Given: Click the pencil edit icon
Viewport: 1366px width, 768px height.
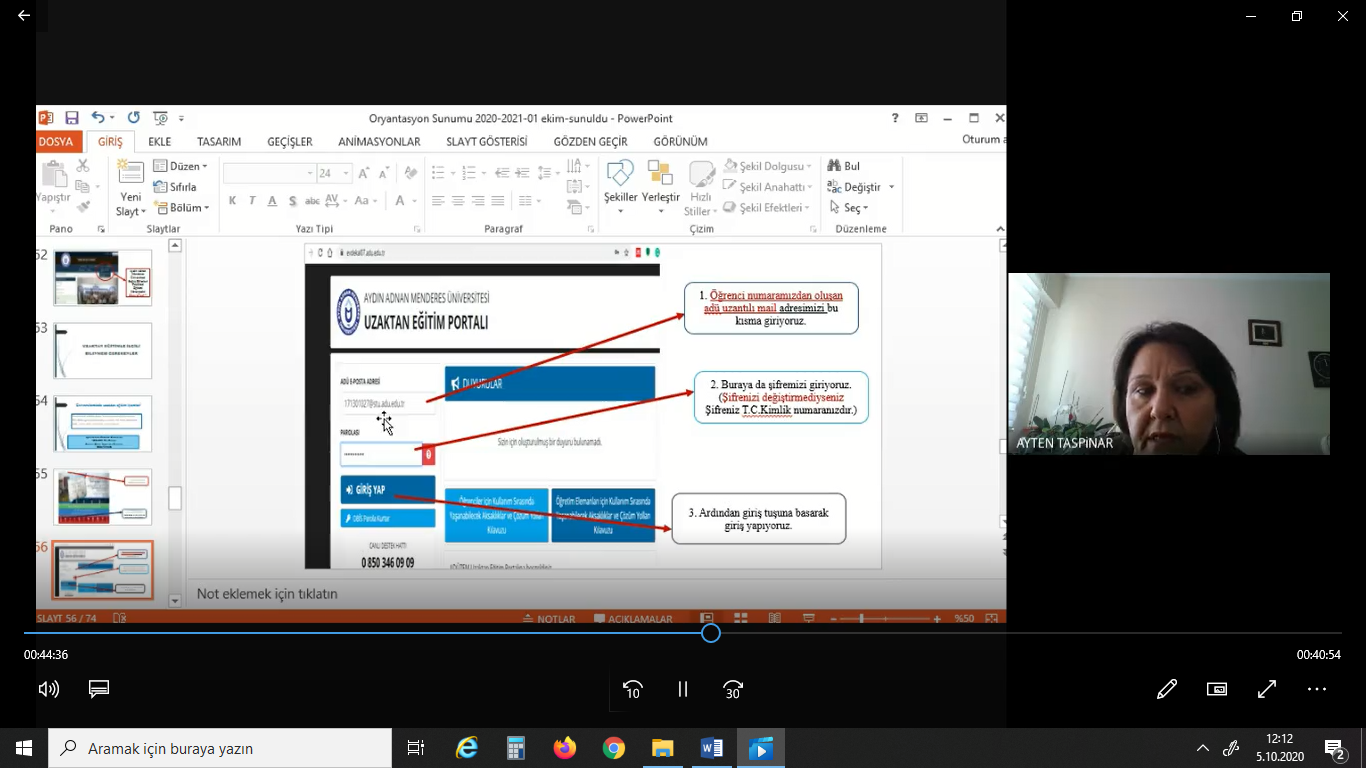Looking at the screenshot, I should click(1166, 689).
